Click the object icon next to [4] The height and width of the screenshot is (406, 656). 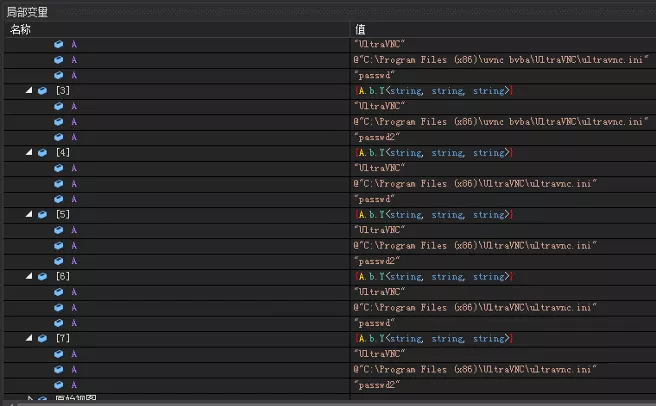[42, 153]
